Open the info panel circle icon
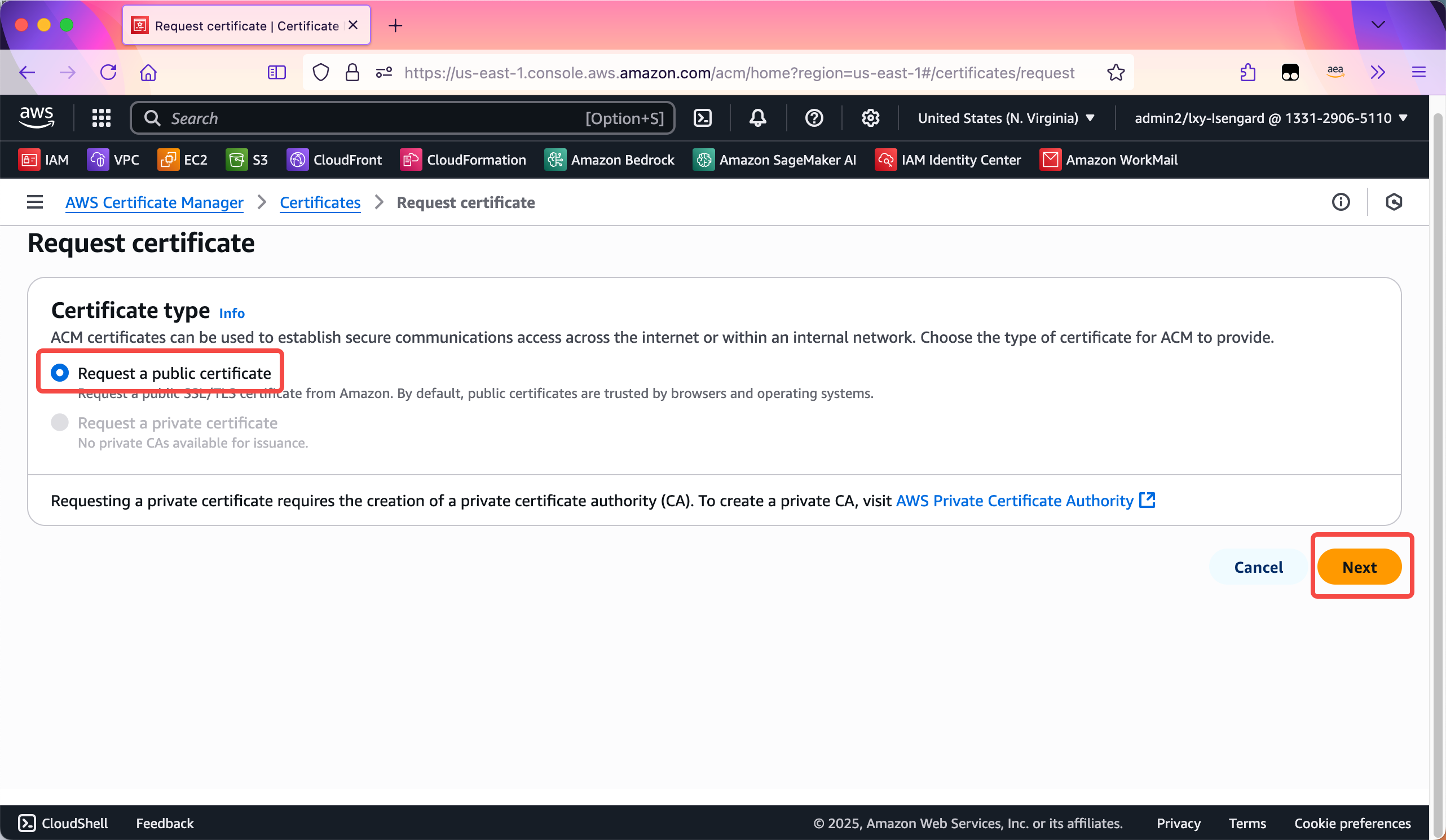 pos(1341,202)
